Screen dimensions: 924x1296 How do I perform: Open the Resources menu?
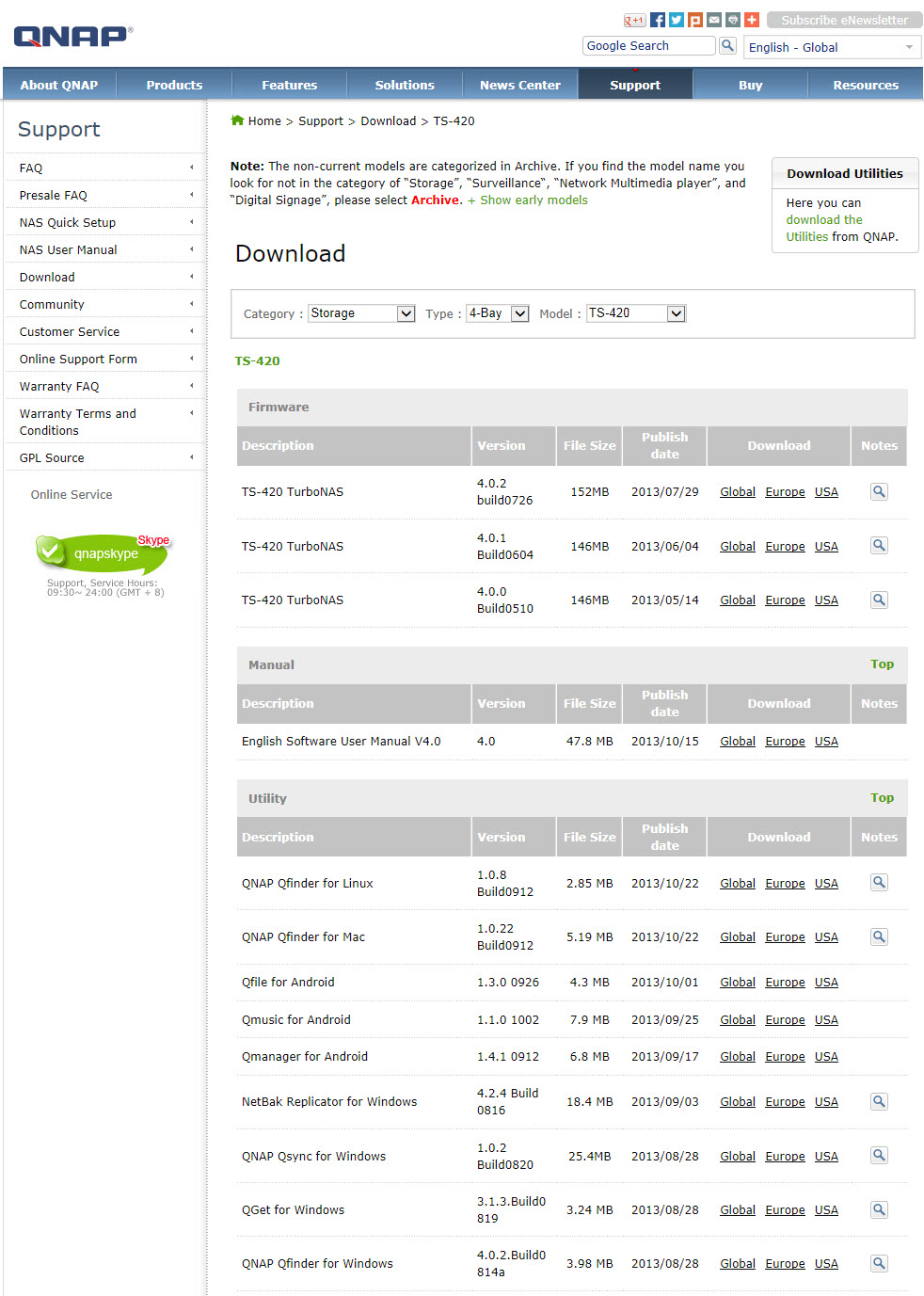866,85
